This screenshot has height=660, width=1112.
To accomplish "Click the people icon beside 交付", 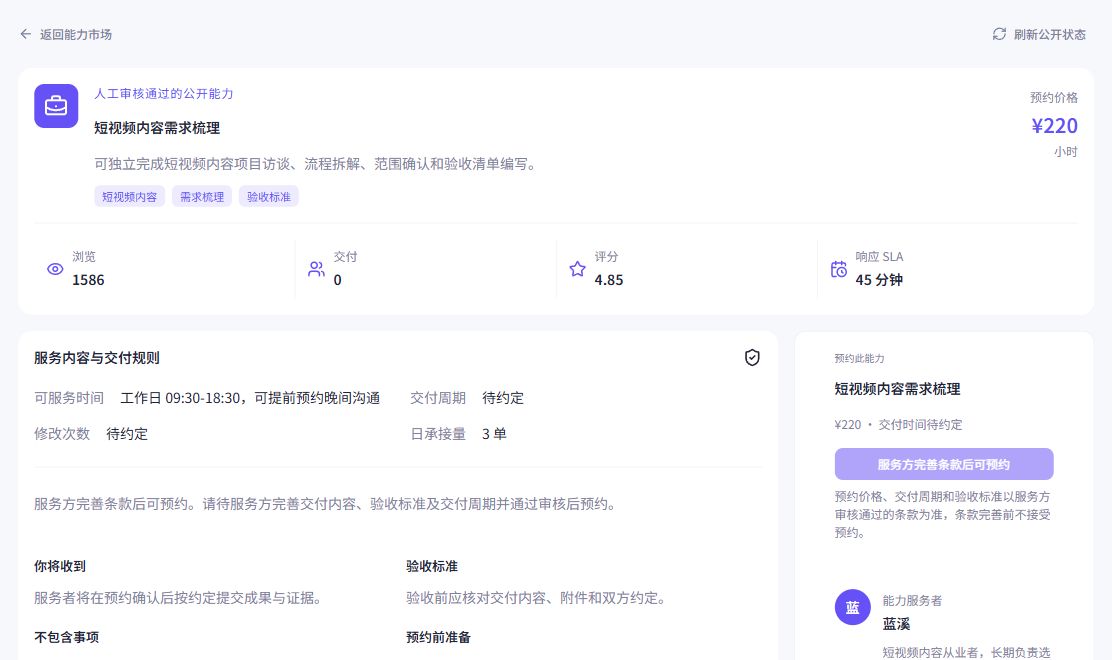I will 316,269.
